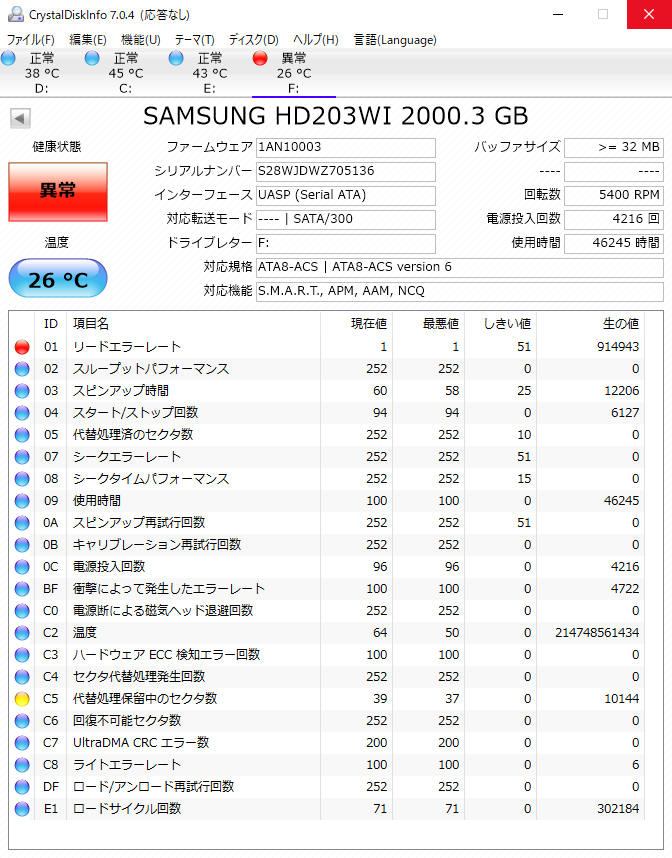Image resolution: width=672 pixels, height=858 pixels.
Task: Open the テーマ(T) menu
Action: coord(194,40)
